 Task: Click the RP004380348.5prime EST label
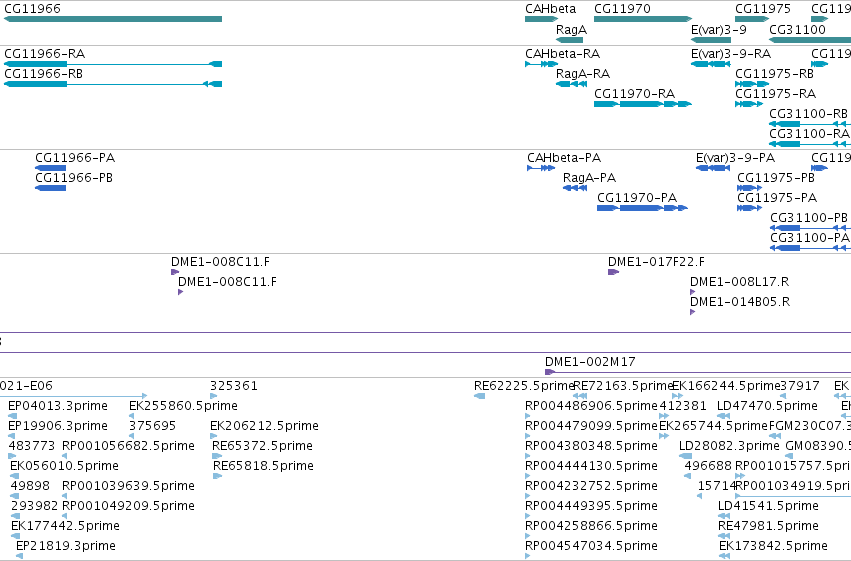click(x=591, y=447)
